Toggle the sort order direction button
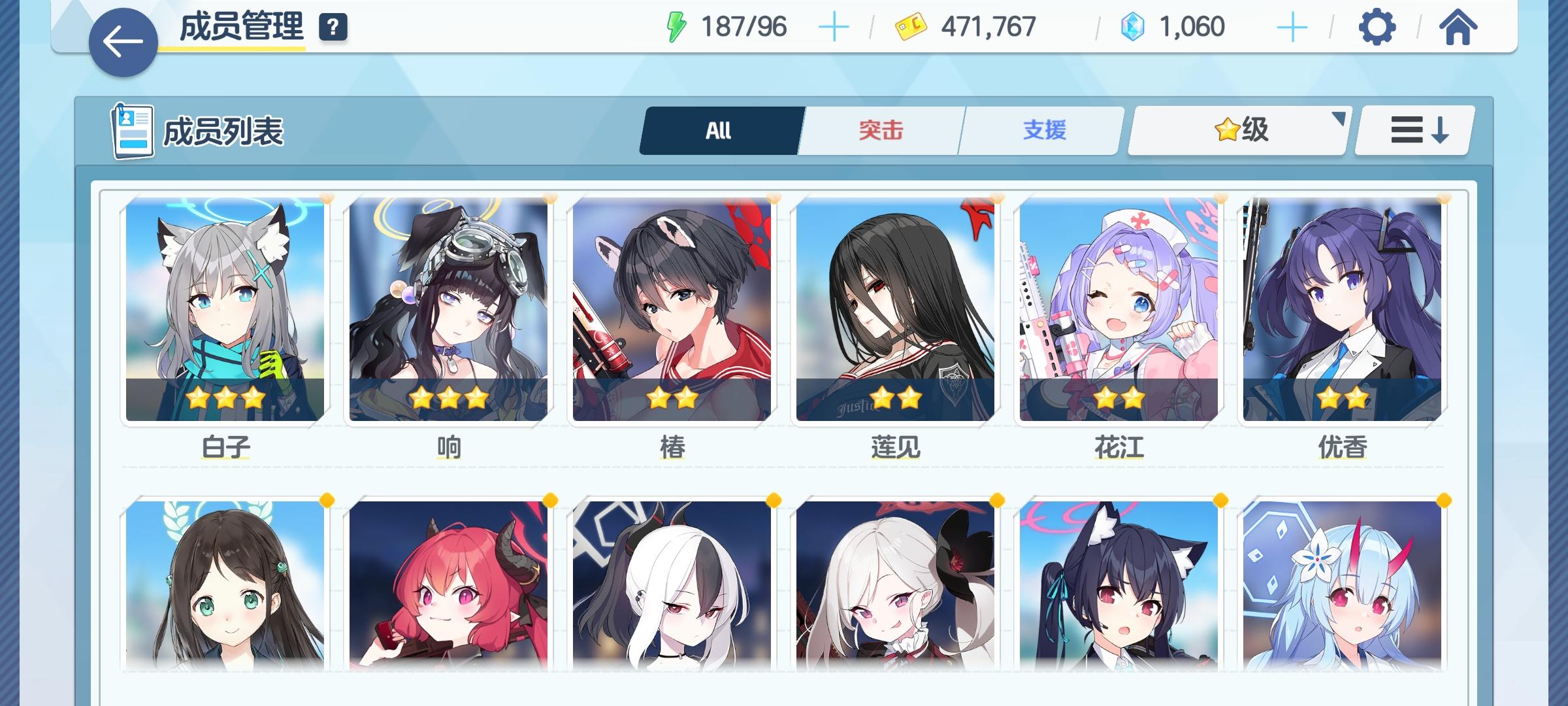This screenshot has width=1568, height=706. 1415,130
